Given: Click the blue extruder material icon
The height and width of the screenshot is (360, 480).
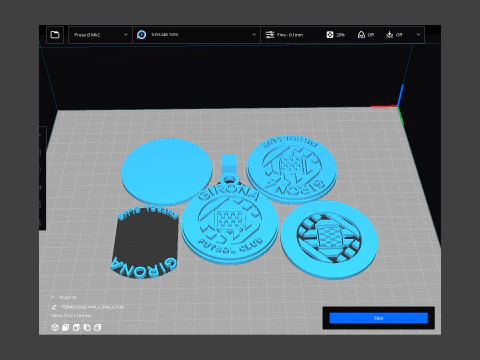Looking at the screenshot, I should [x=141, y=35].
